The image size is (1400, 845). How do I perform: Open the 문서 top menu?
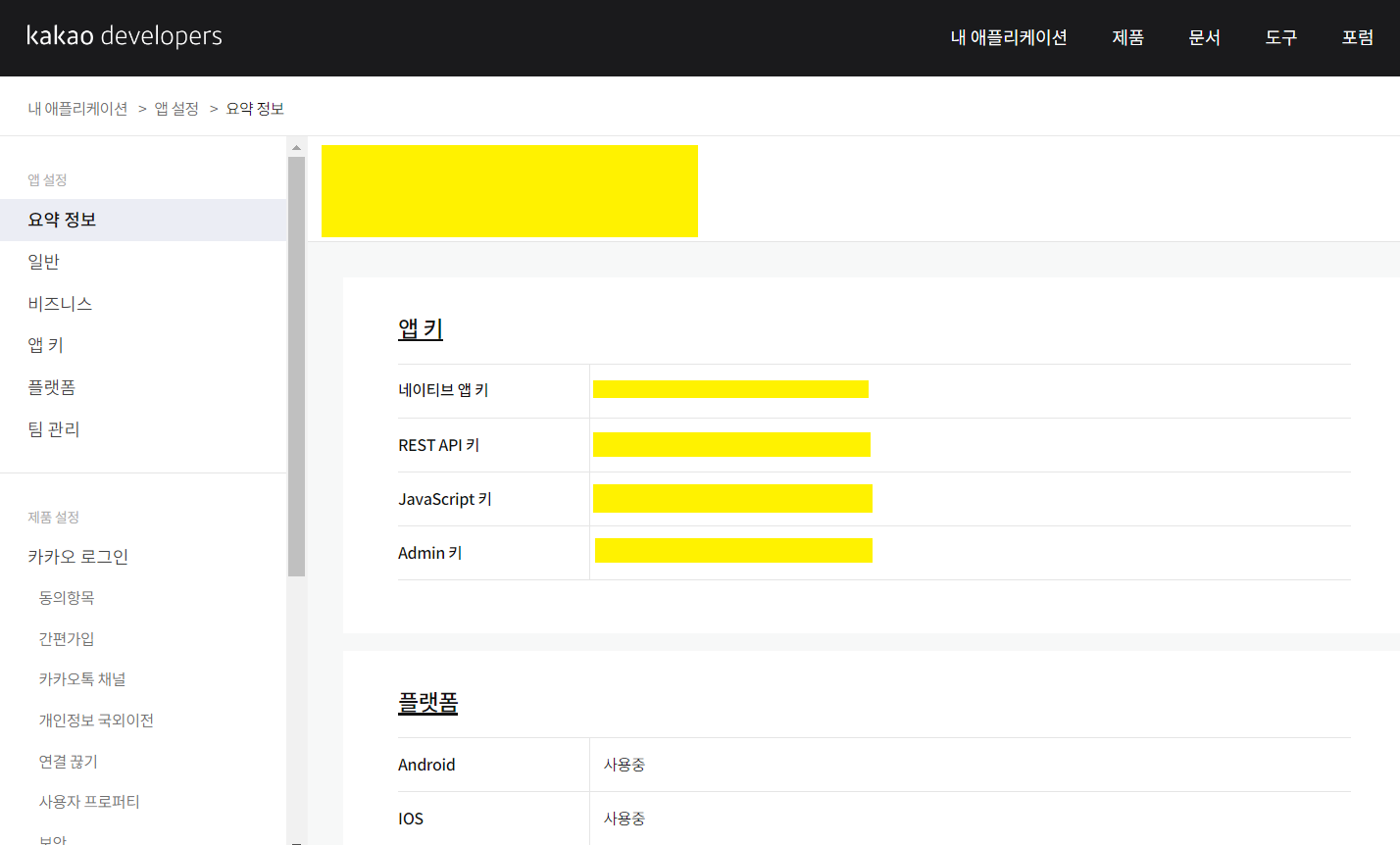[x=1205, y=37]
